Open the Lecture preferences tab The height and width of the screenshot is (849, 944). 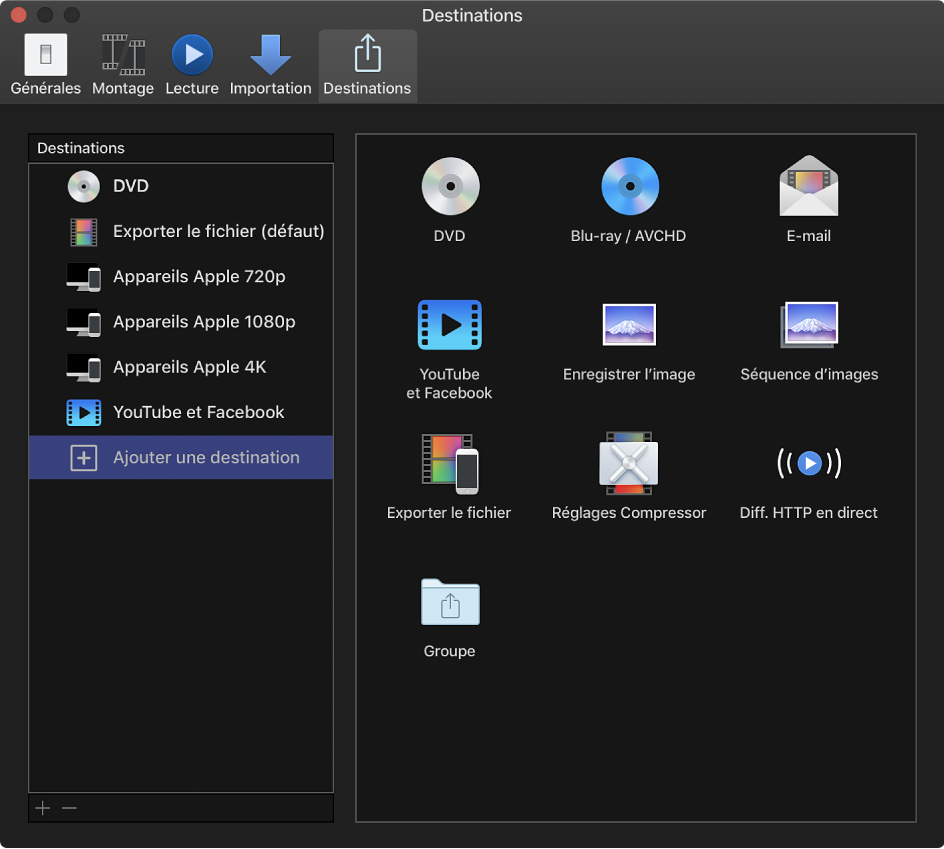tap(192, 66)
